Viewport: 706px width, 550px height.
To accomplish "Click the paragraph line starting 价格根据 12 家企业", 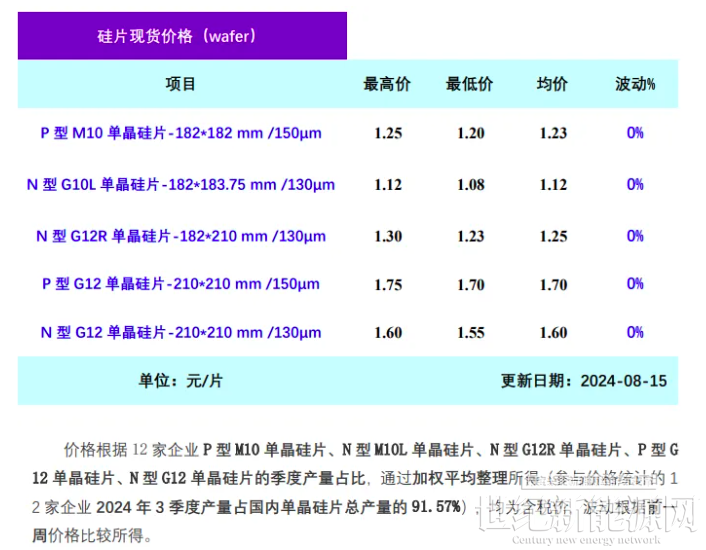I will 371,450.
